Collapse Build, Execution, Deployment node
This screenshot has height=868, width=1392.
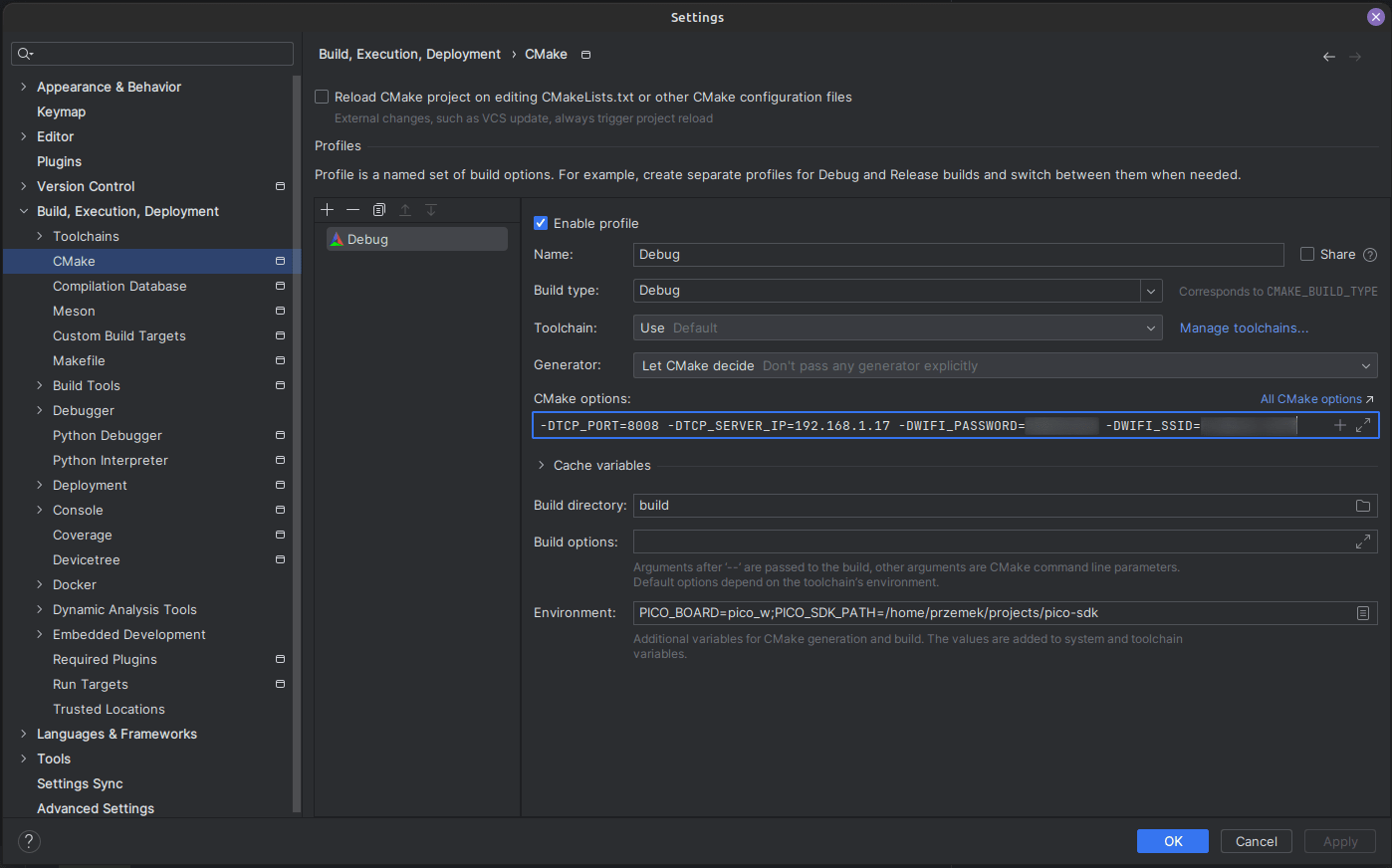tap(24, 211)
